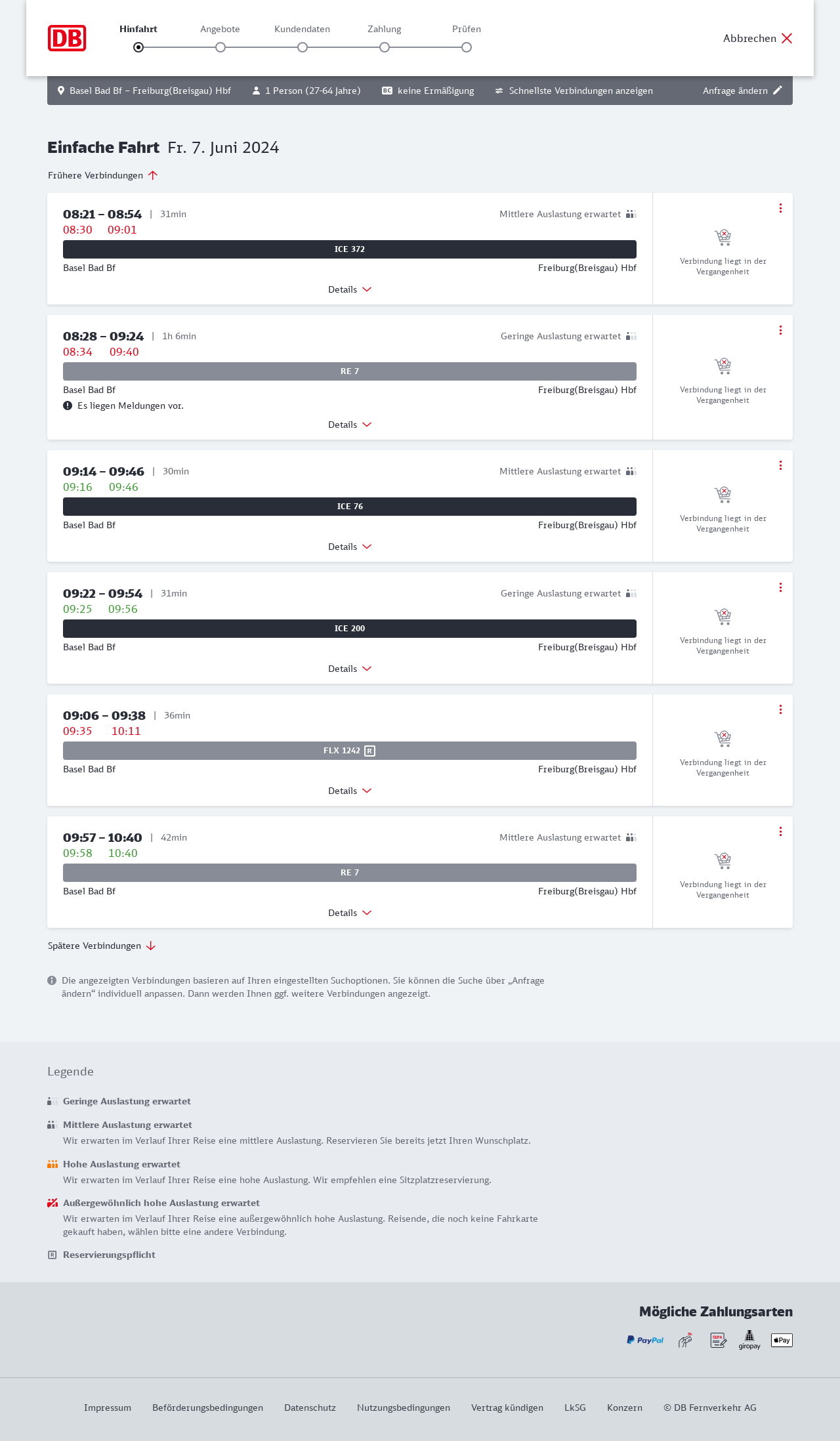840x1441 pixels.
Task: Click the Prüfen step label
Action: point(467,29)
